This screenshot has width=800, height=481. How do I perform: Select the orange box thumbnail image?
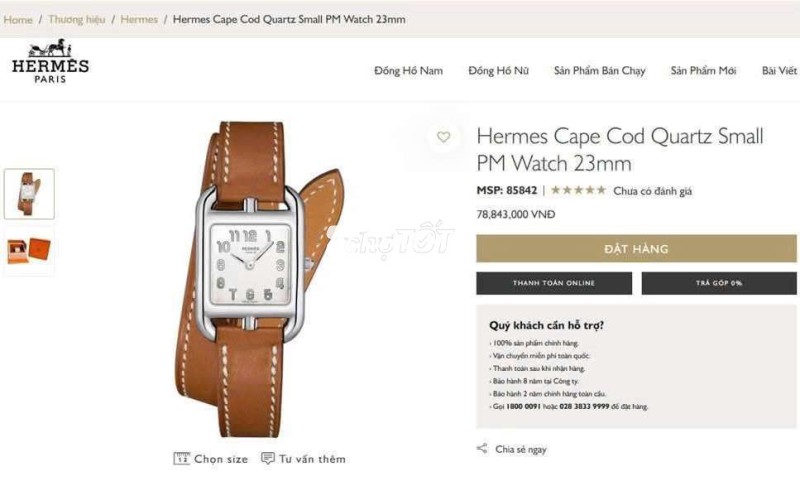[29, 251]
